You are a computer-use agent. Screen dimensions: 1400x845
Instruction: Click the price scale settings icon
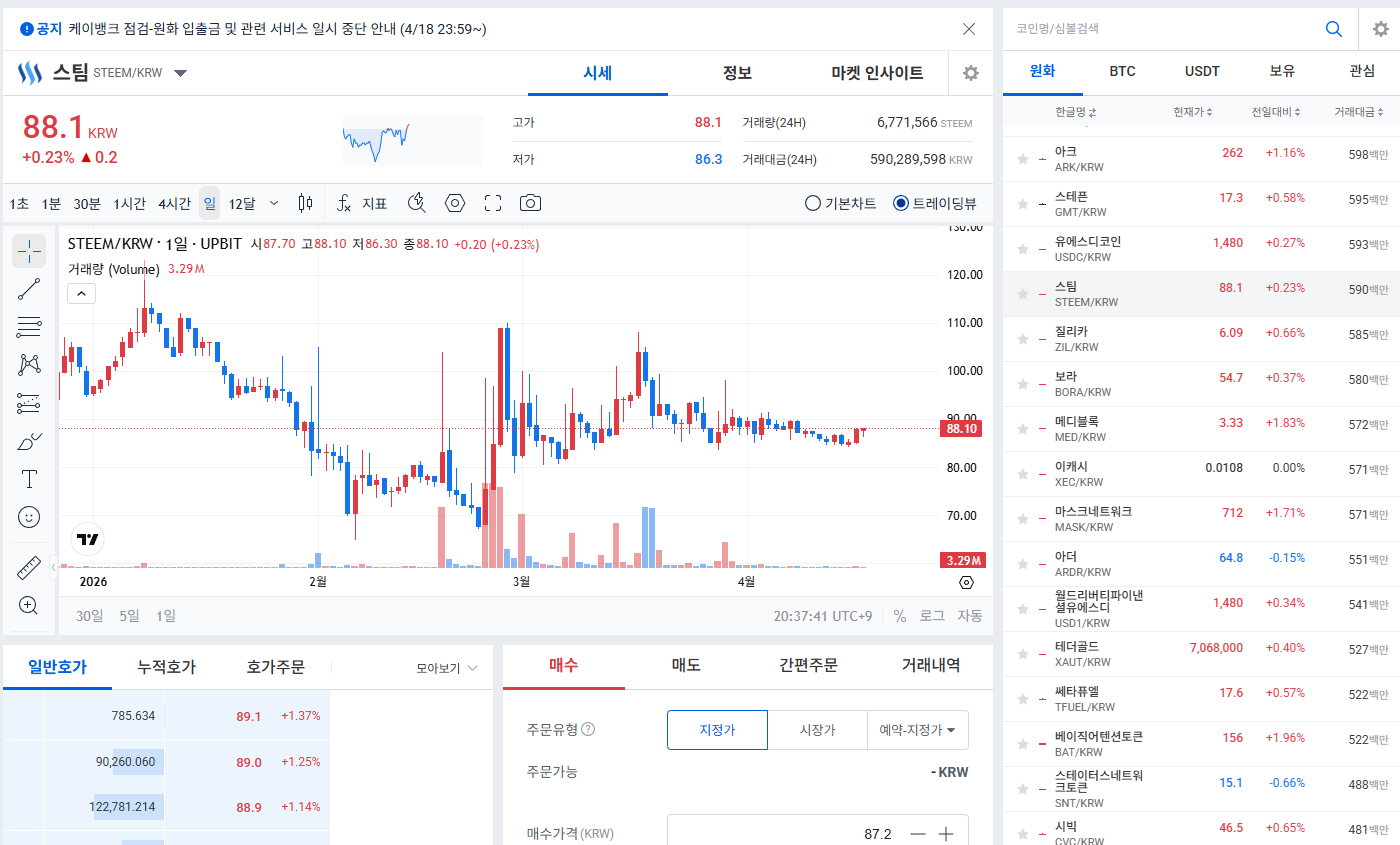coord(966,582)
